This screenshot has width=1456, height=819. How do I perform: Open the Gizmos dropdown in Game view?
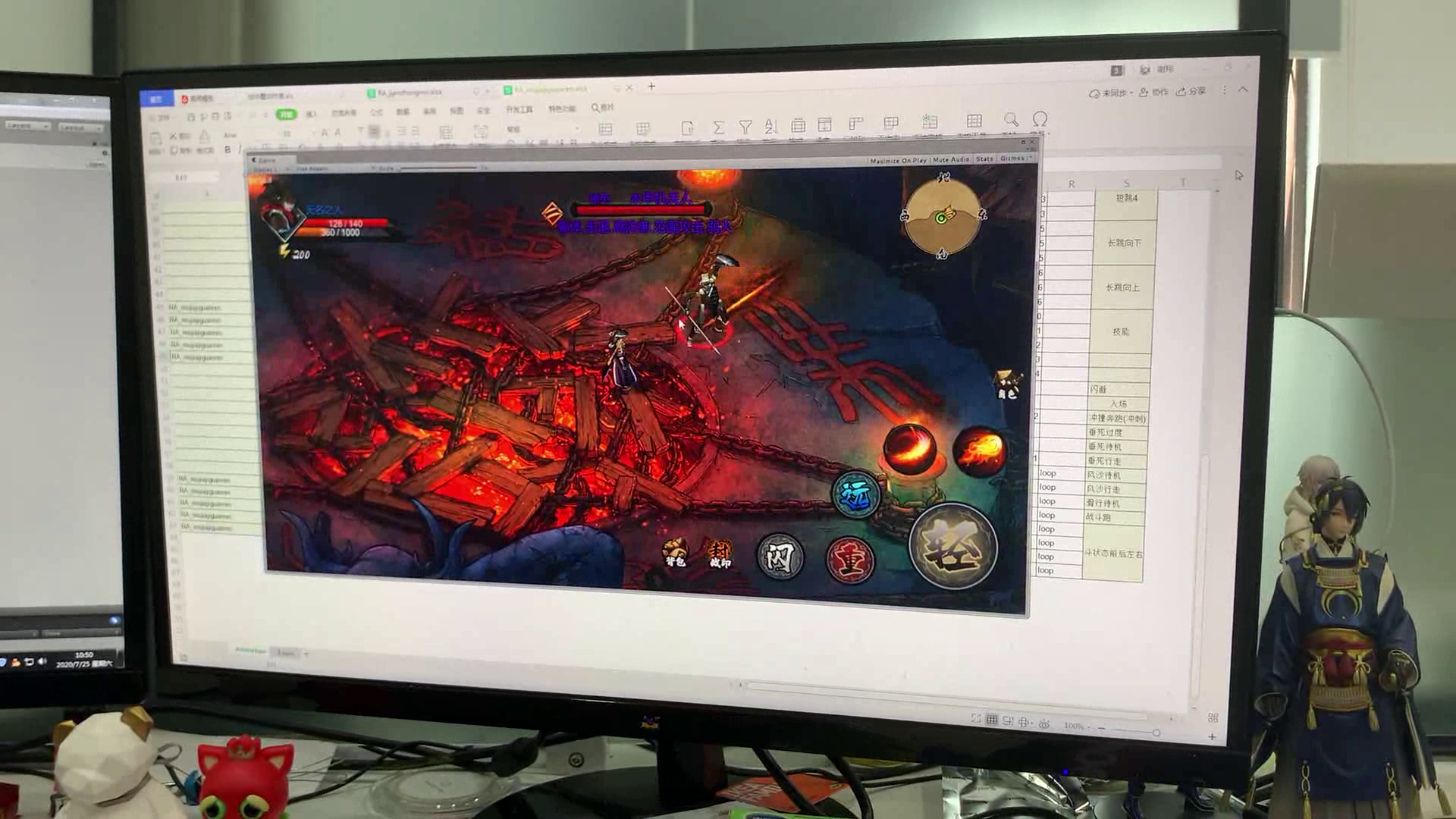pyautogui.click(x=1015, y=158)
